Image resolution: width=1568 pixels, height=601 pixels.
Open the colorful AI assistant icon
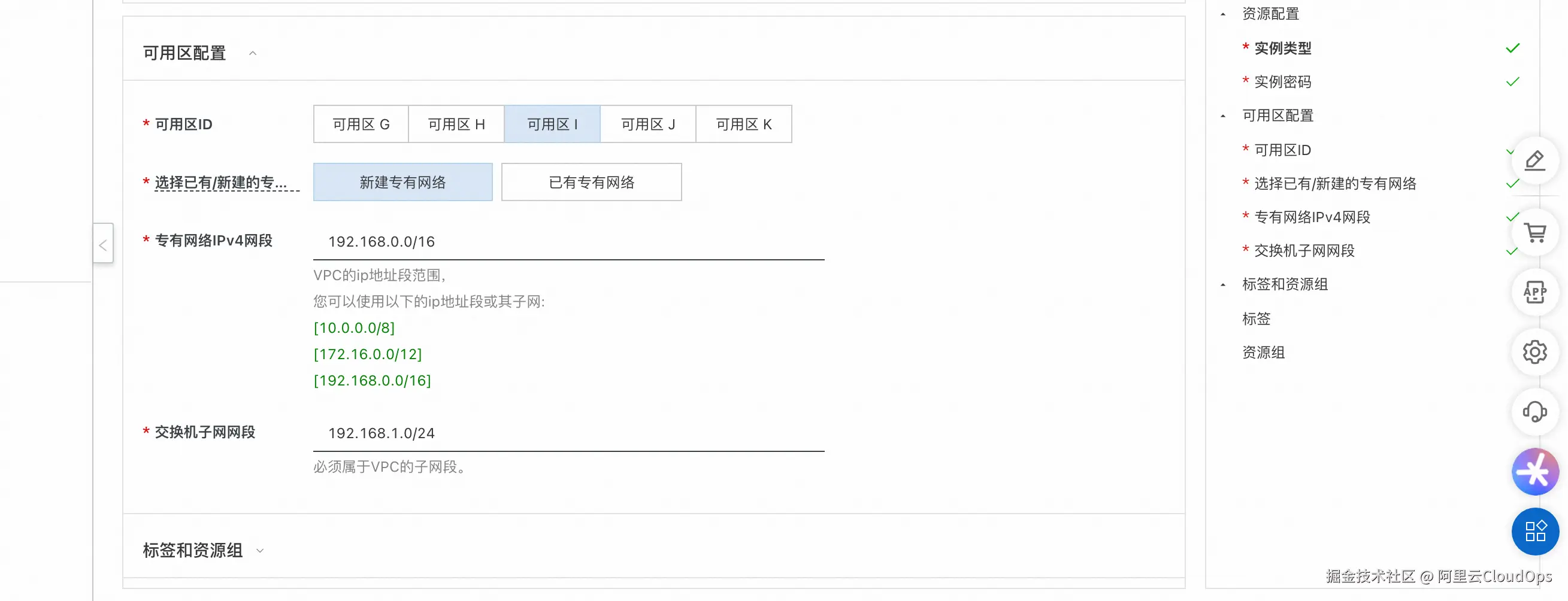(1534, 472)
